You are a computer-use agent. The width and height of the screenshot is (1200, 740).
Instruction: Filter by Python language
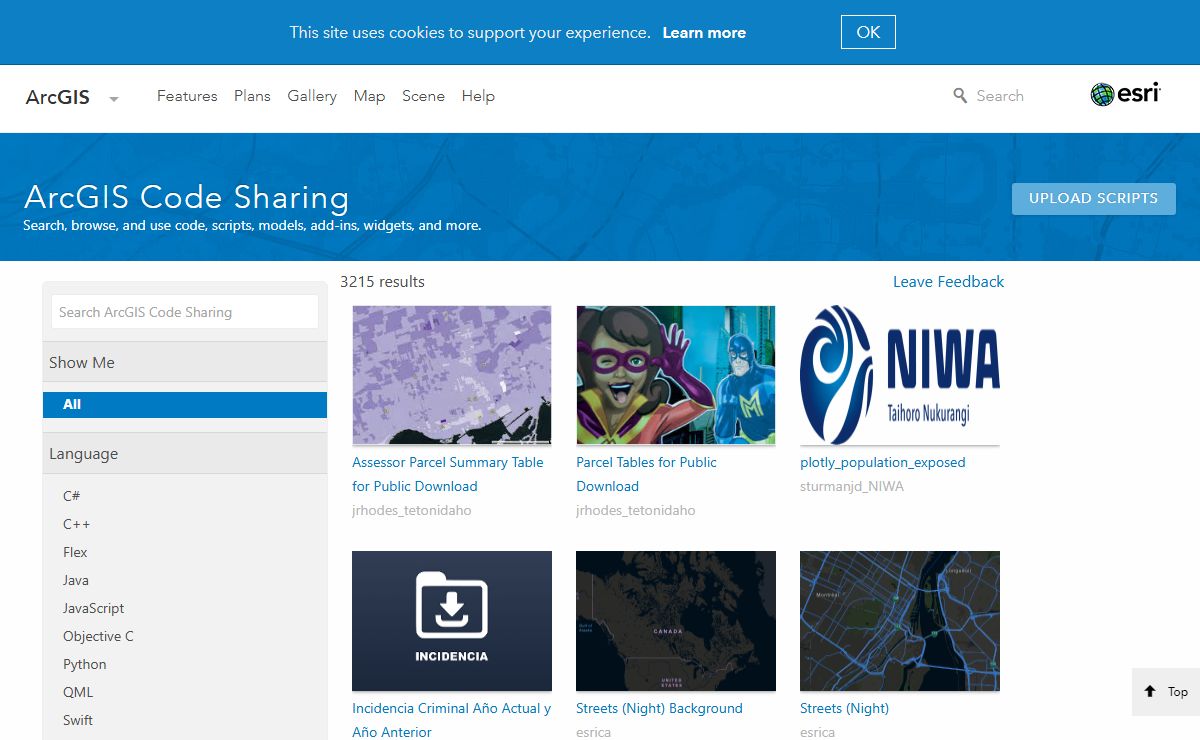click(x=85, y=664)
